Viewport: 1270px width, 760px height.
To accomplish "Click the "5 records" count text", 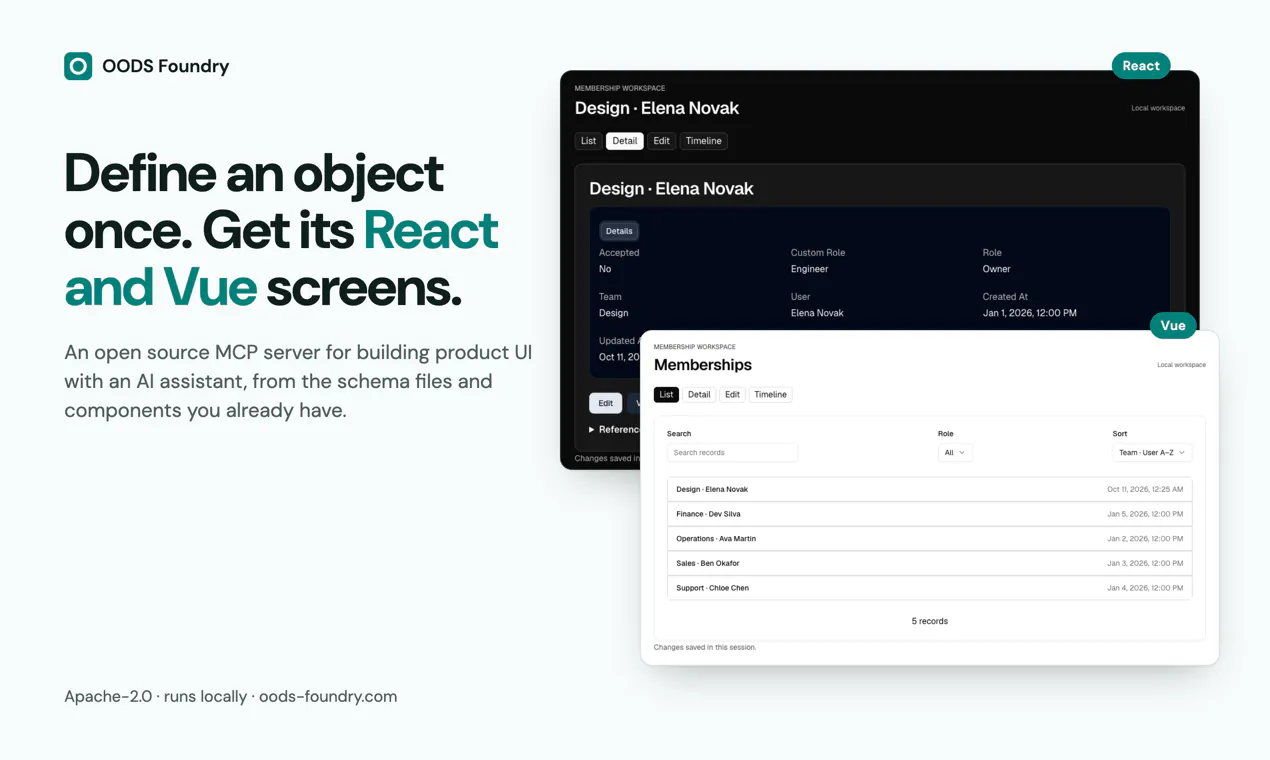I will click(x=930, y=622).
